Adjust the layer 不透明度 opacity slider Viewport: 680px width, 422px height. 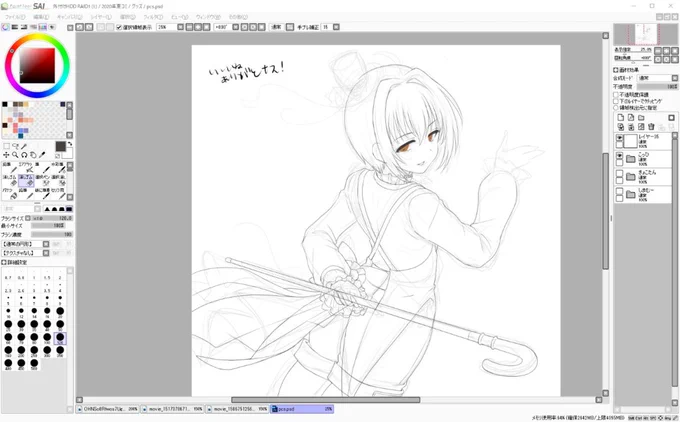tap(657, 87)
